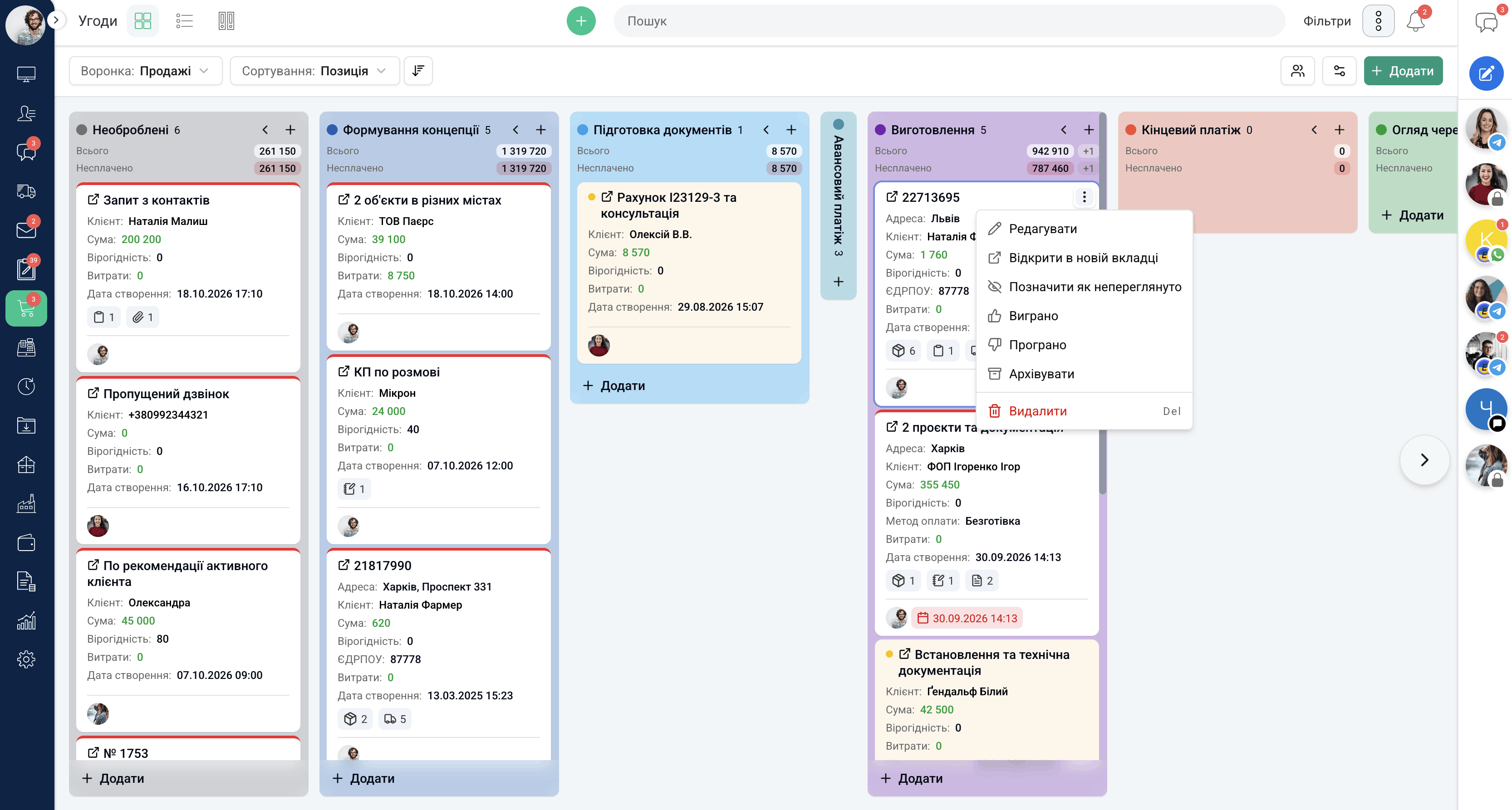Viewport: 1512px width, 810px height.
Task: Click green Додати button at top right
Action: pos(1403,71)
